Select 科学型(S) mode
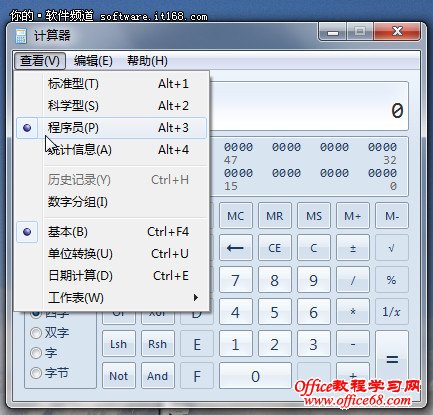Screen dimensions: 433x415 (x=112, y=106)
